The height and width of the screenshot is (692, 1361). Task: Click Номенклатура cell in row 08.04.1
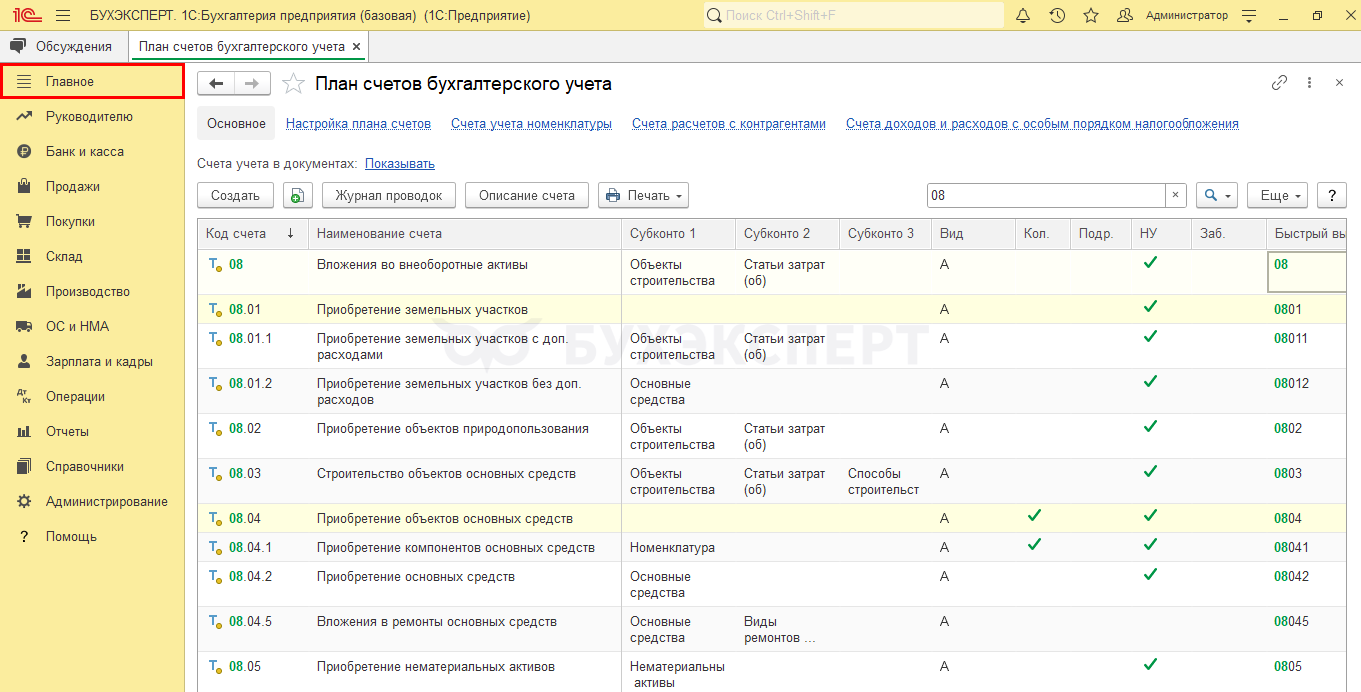678,547
